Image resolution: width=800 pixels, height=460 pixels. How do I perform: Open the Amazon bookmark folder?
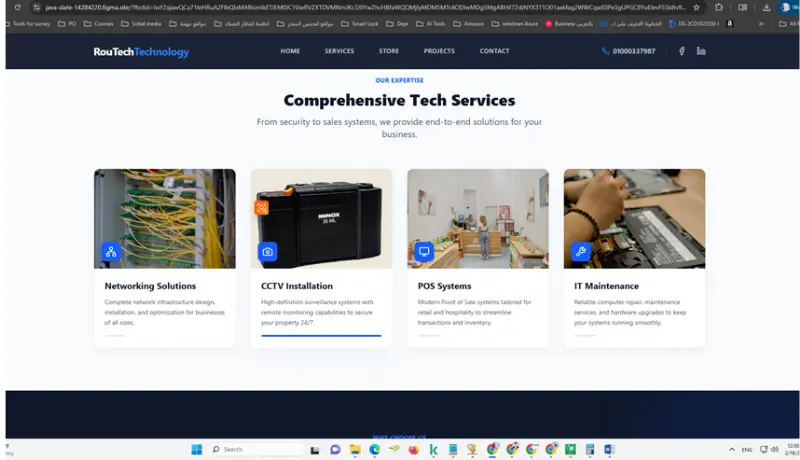click(468, 24)
